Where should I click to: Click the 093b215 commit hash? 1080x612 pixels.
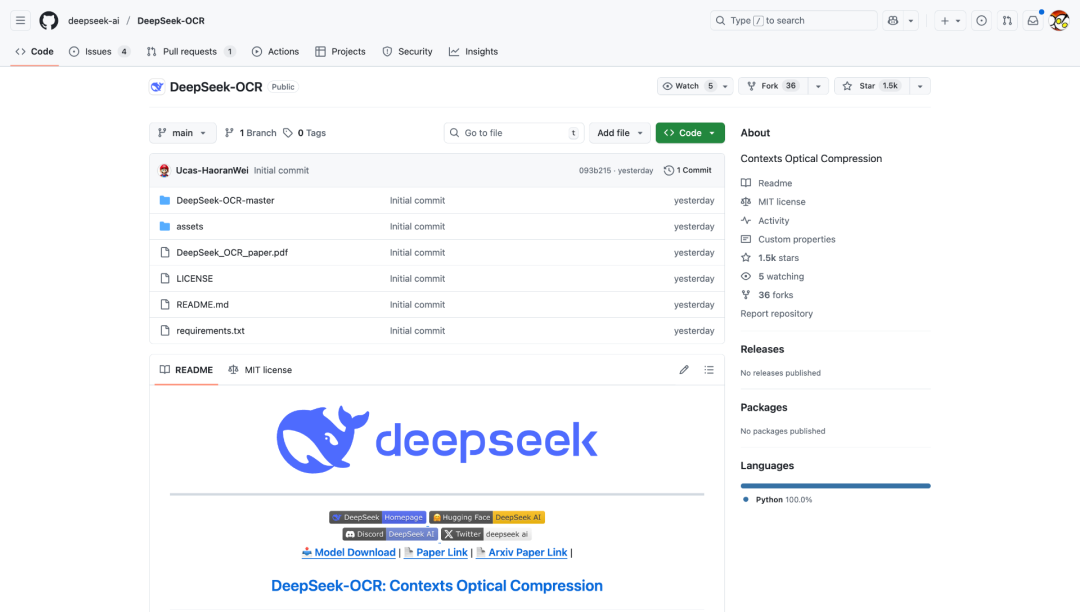point(594,171)
